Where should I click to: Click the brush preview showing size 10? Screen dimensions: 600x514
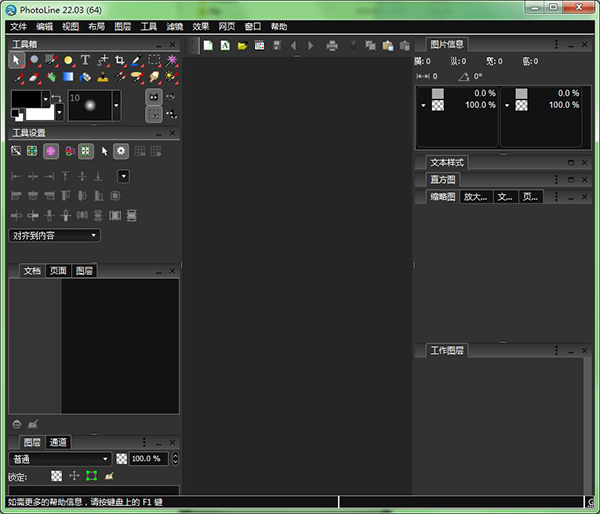click(x=90, y=105)
